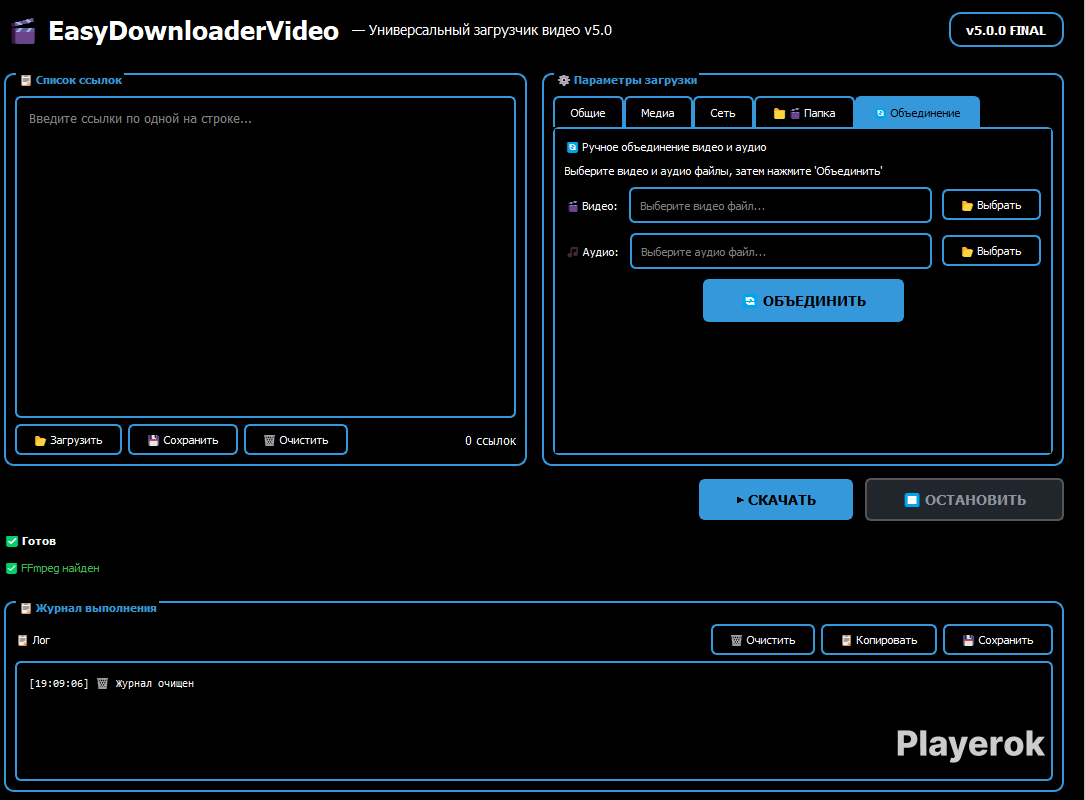Open the Общие settings tab

pos(588,113)
